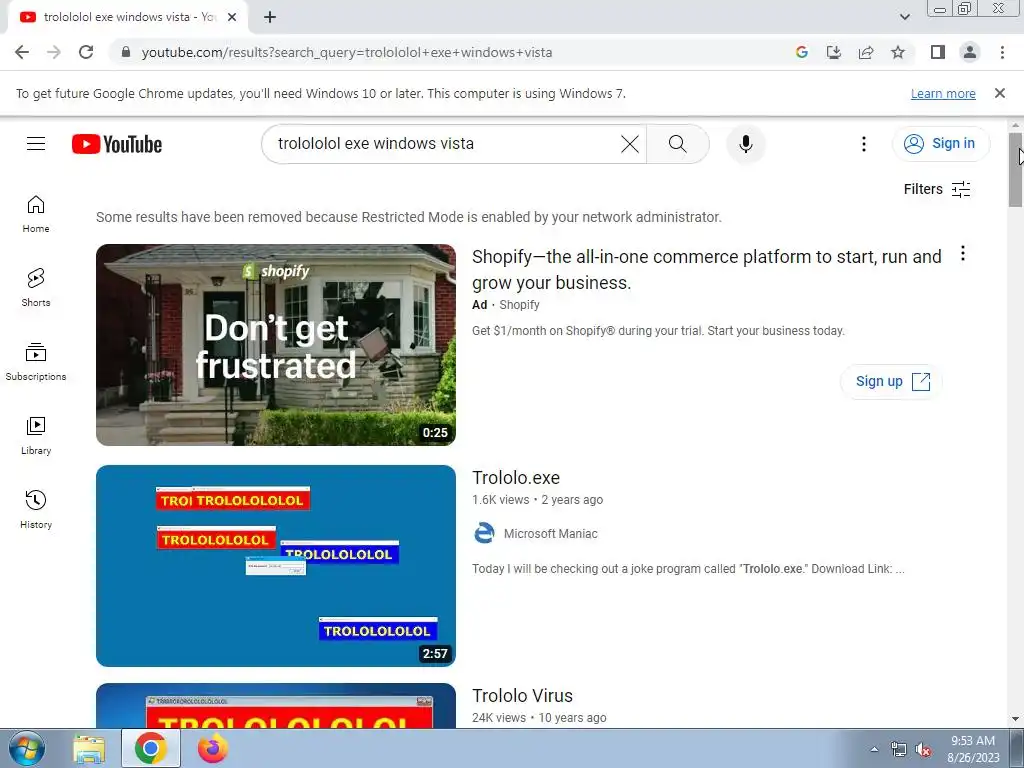Open the Home section in sidebar

tap(36, 214)
